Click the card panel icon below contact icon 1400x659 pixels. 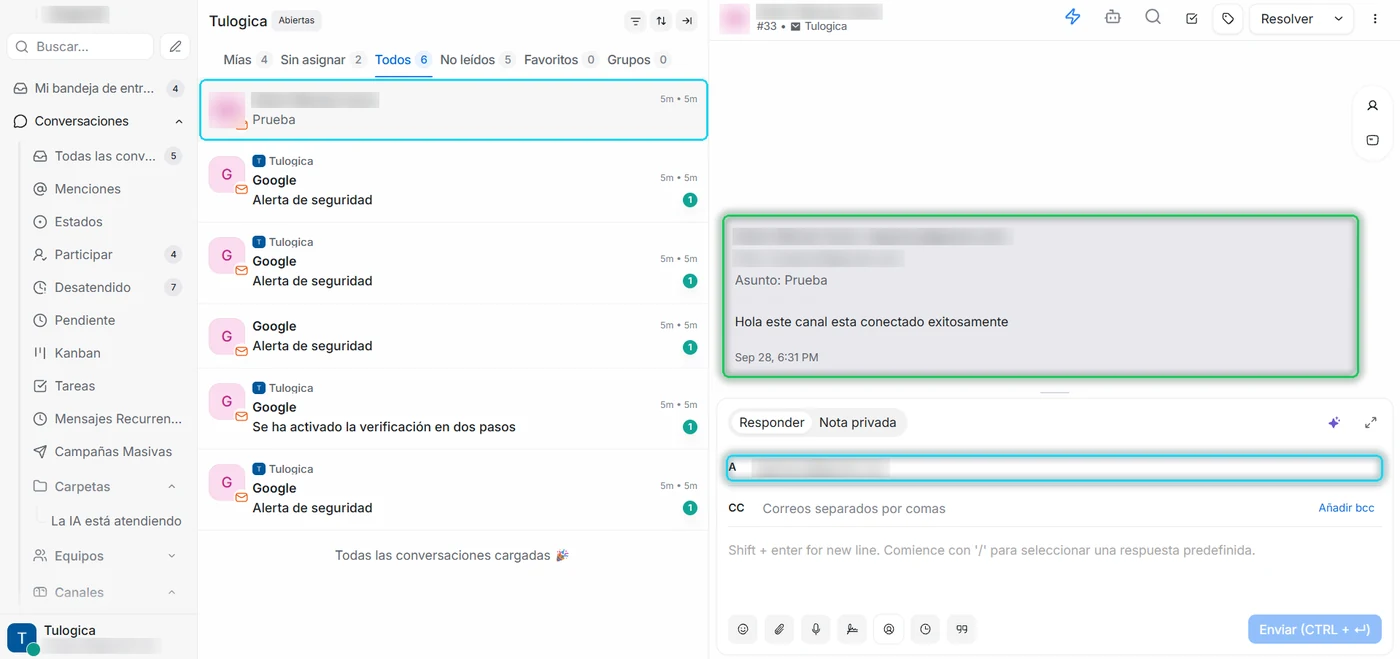[1372, 140]
